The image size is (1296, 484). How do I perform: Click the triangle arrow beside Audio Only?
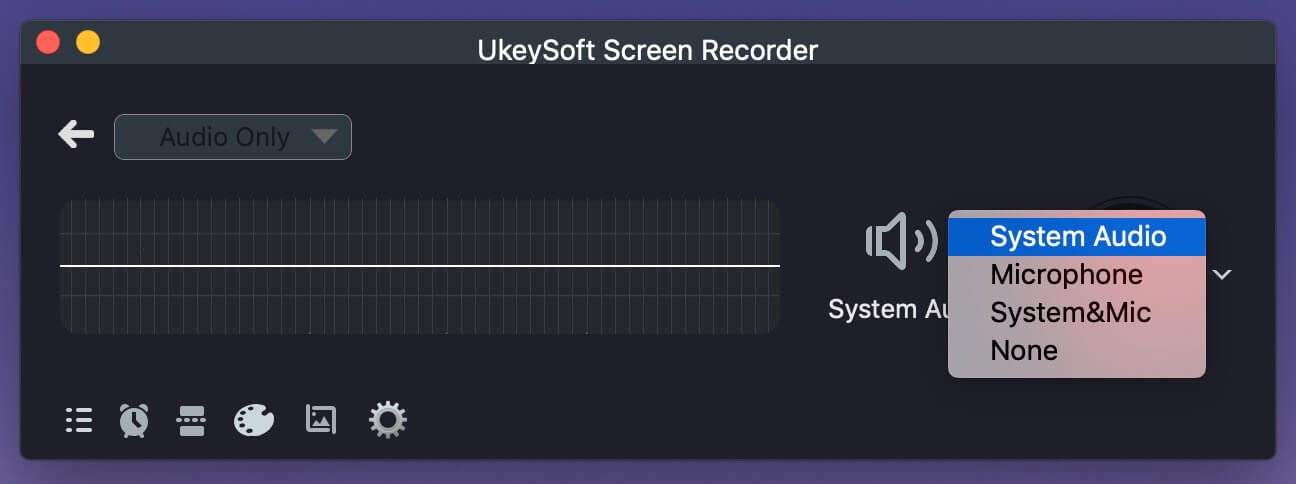(323, 136)
